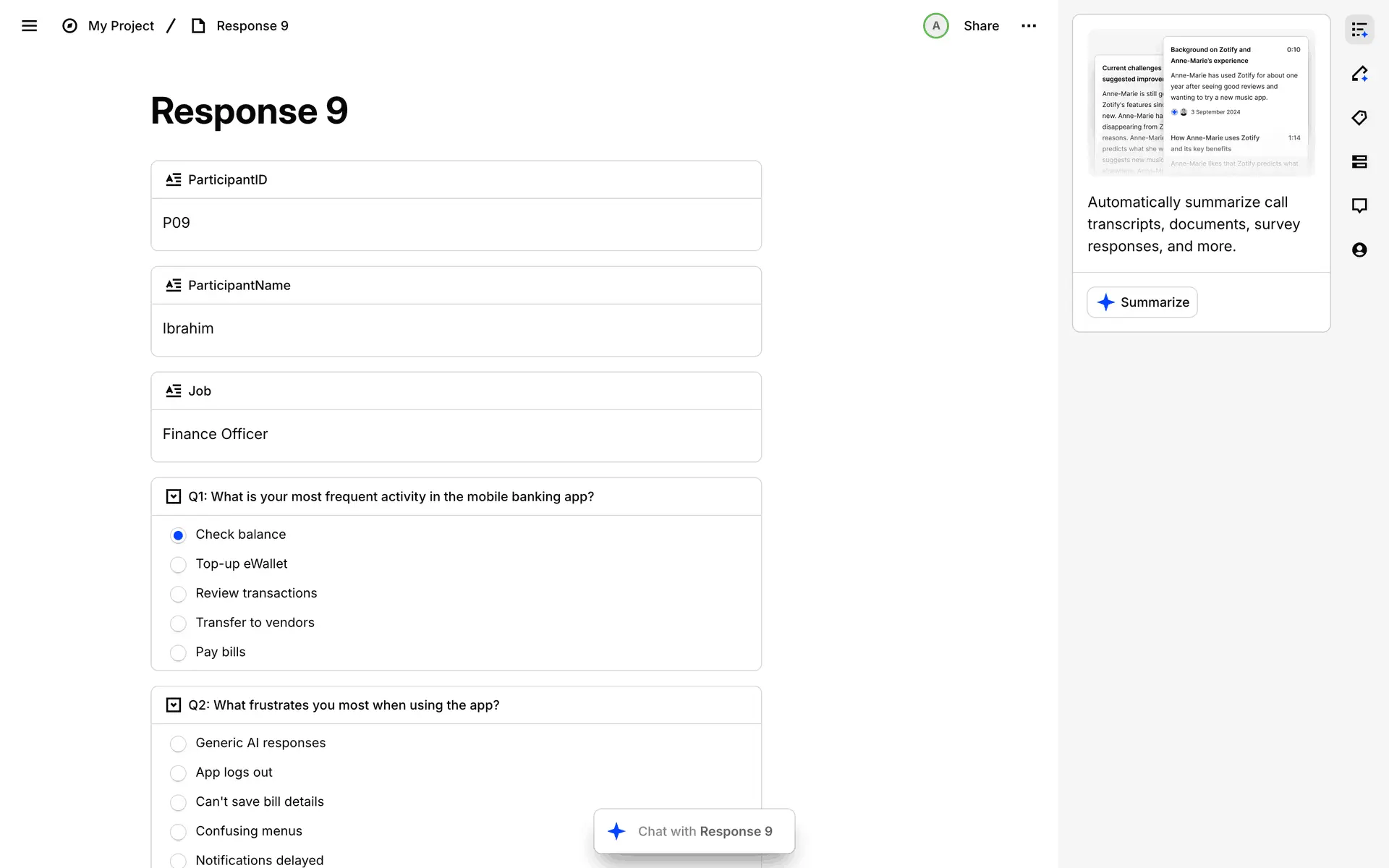Viewport: 1389px width, 868px height.
Task: Navigate to My Project breadcrumb
Action: (x=121, y=26)
